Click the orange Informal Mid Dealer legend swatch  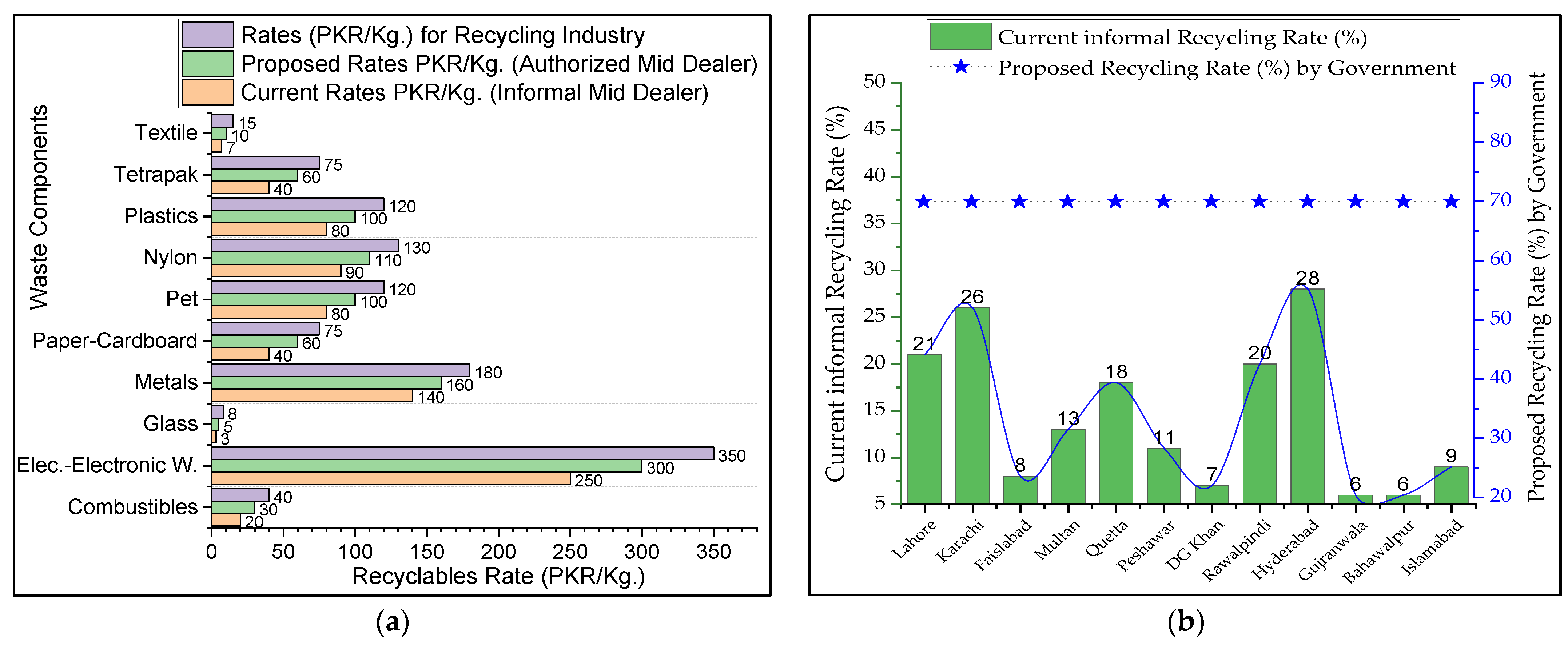tap(208, 92)
